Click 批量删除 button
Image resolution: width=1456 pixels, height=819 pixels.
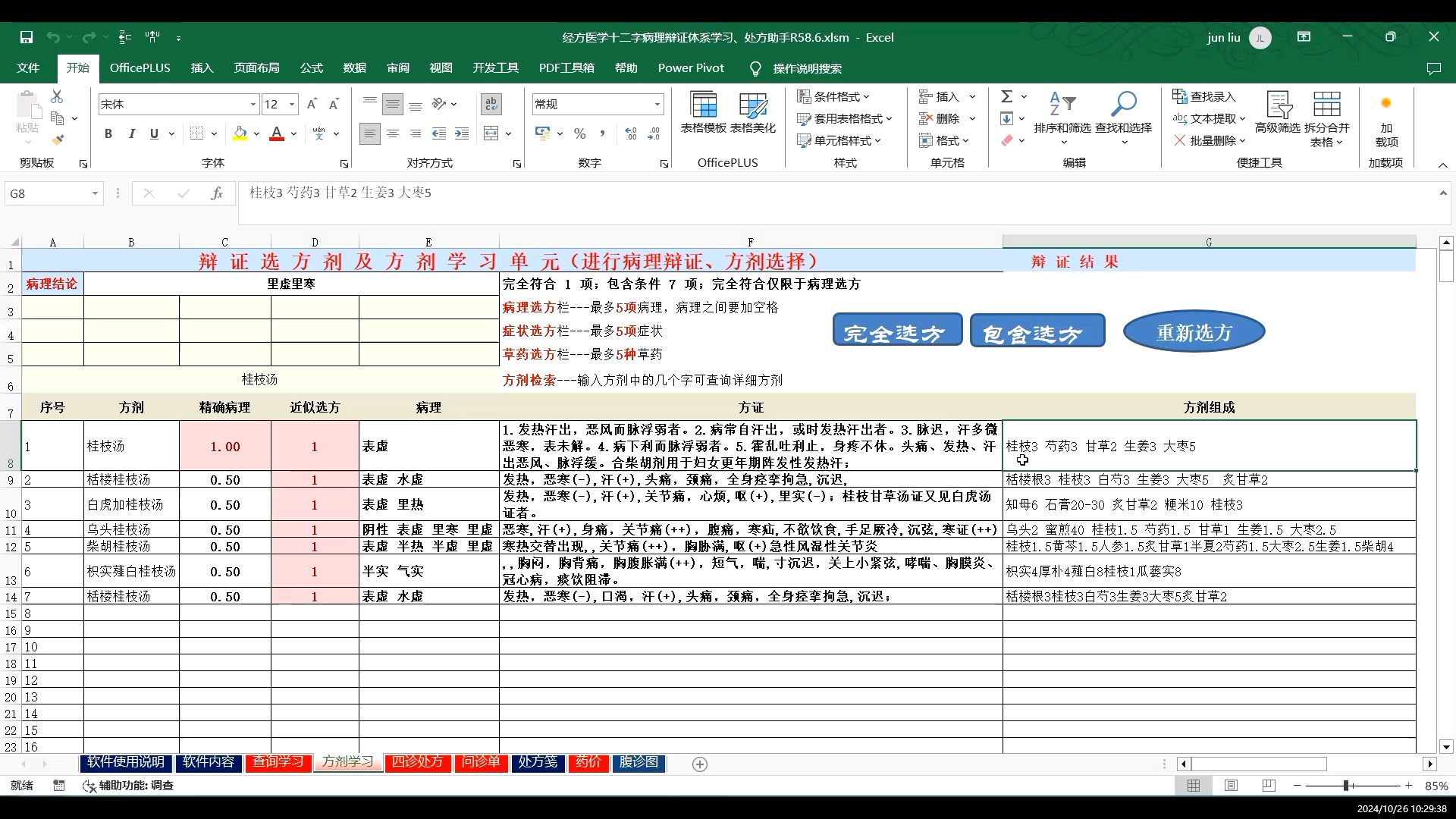pos(1209,141)
